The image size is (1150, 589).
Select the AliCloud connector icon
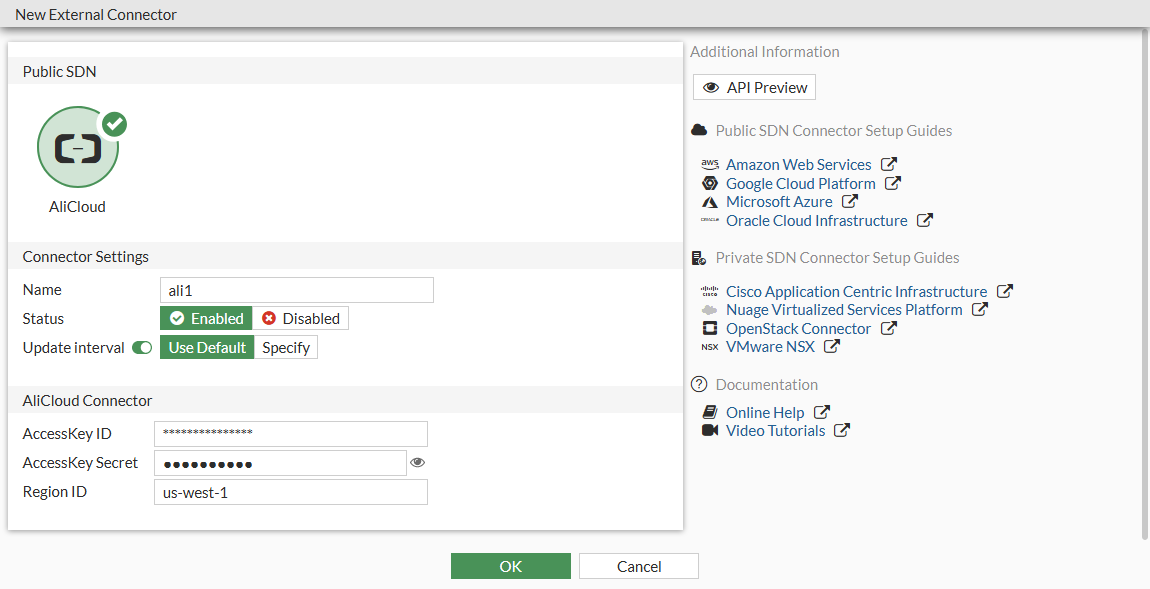tap(78, 148)
